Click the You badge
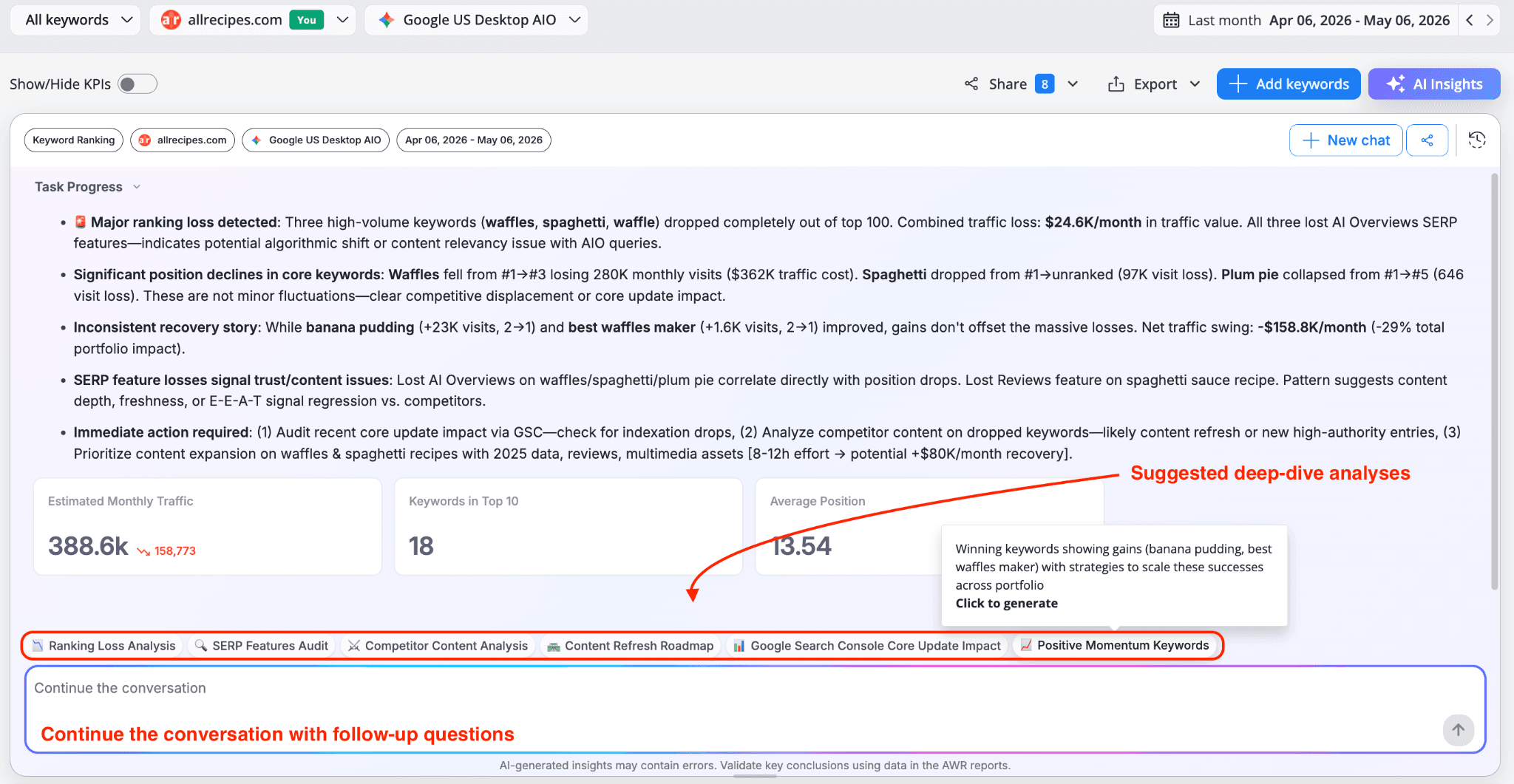Image resolution: width=1514 pixels, height=784 pixels. point(307,20)
